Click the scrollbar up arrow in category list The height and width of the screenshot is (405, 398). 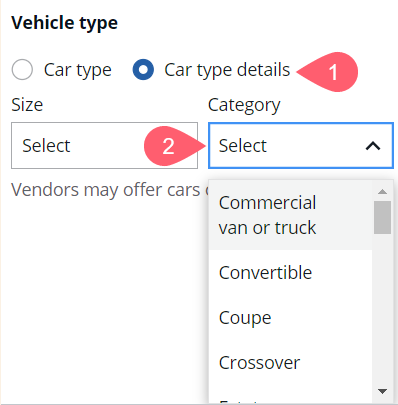tap(382, 191)
